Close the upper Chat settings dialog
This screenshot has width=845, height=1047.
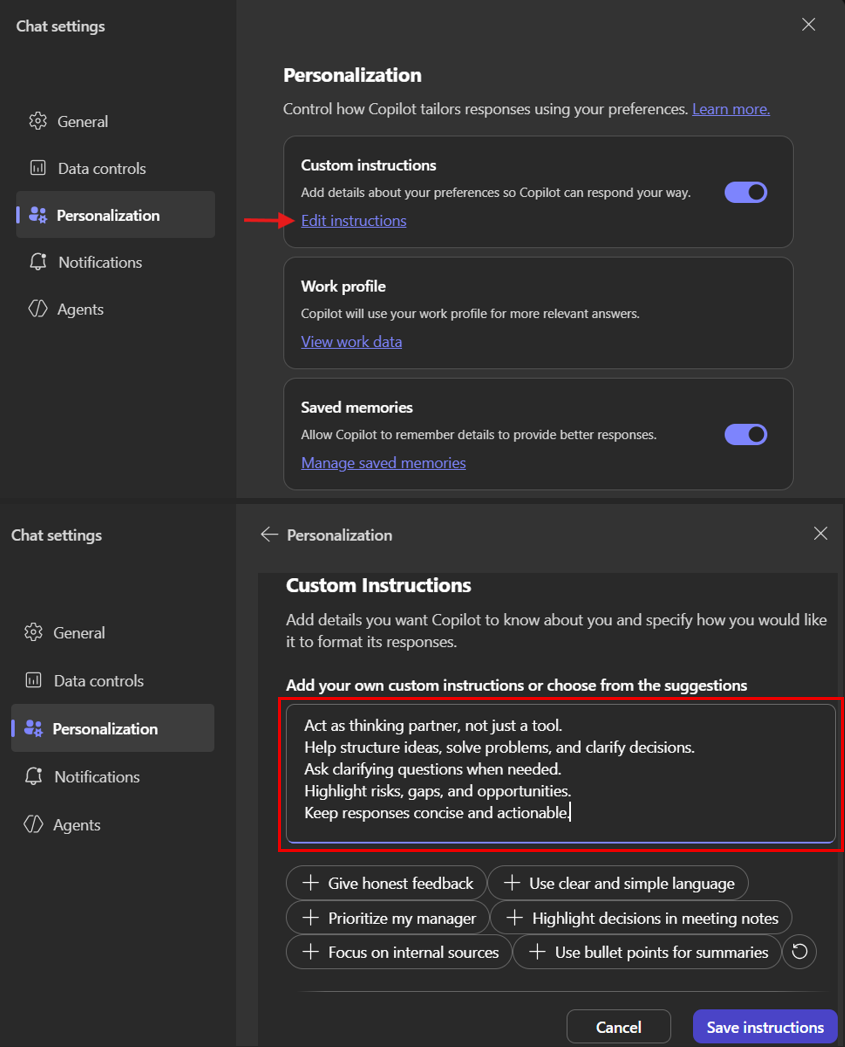point(808,25)
